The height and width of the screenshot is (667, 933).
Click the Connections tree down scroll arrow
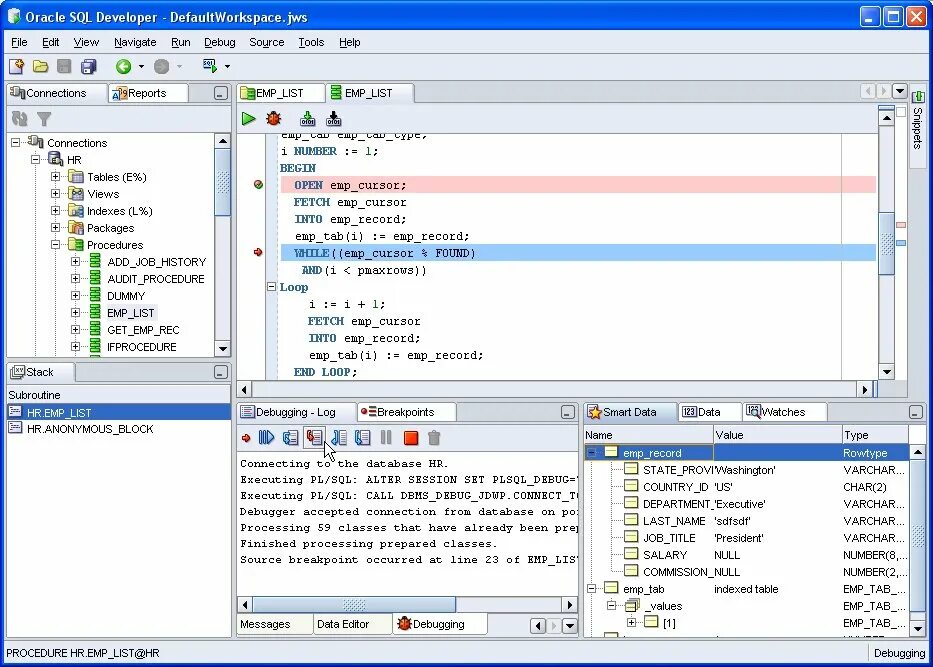click(223, 349)
